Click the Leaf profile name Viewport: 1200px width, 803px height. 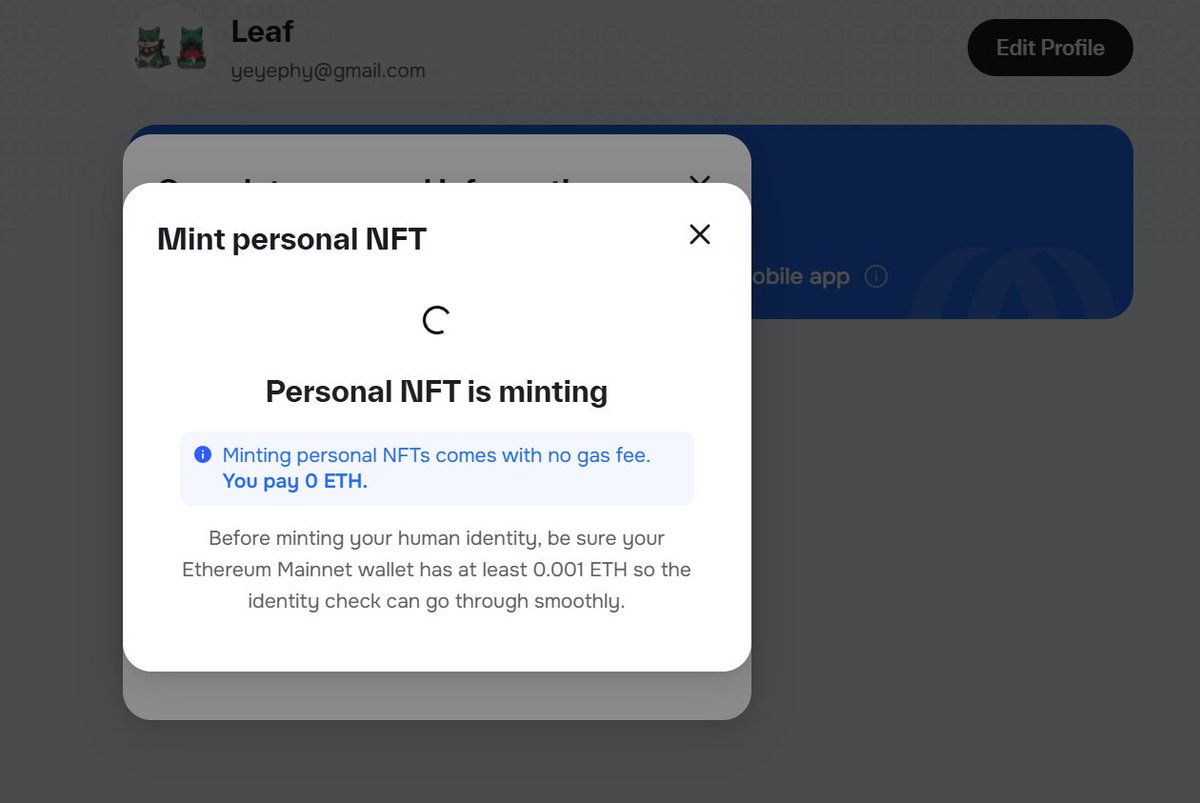click(x=262, y=32)
